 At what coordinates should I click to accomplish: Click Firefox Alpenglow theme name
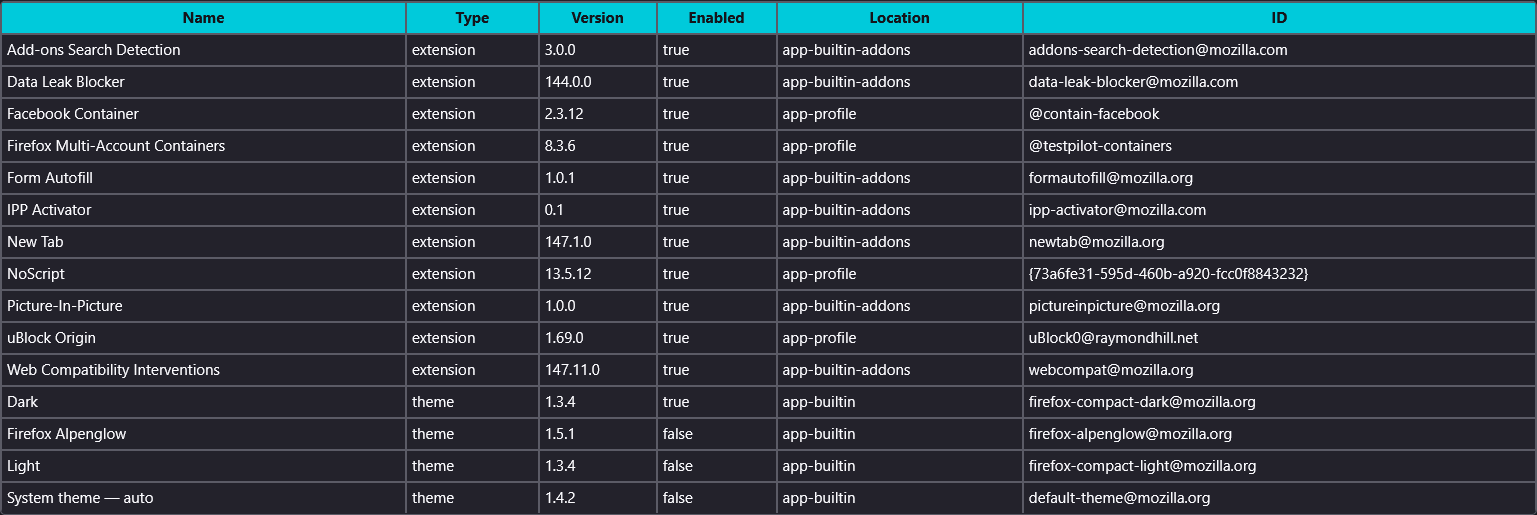(67, 434)
